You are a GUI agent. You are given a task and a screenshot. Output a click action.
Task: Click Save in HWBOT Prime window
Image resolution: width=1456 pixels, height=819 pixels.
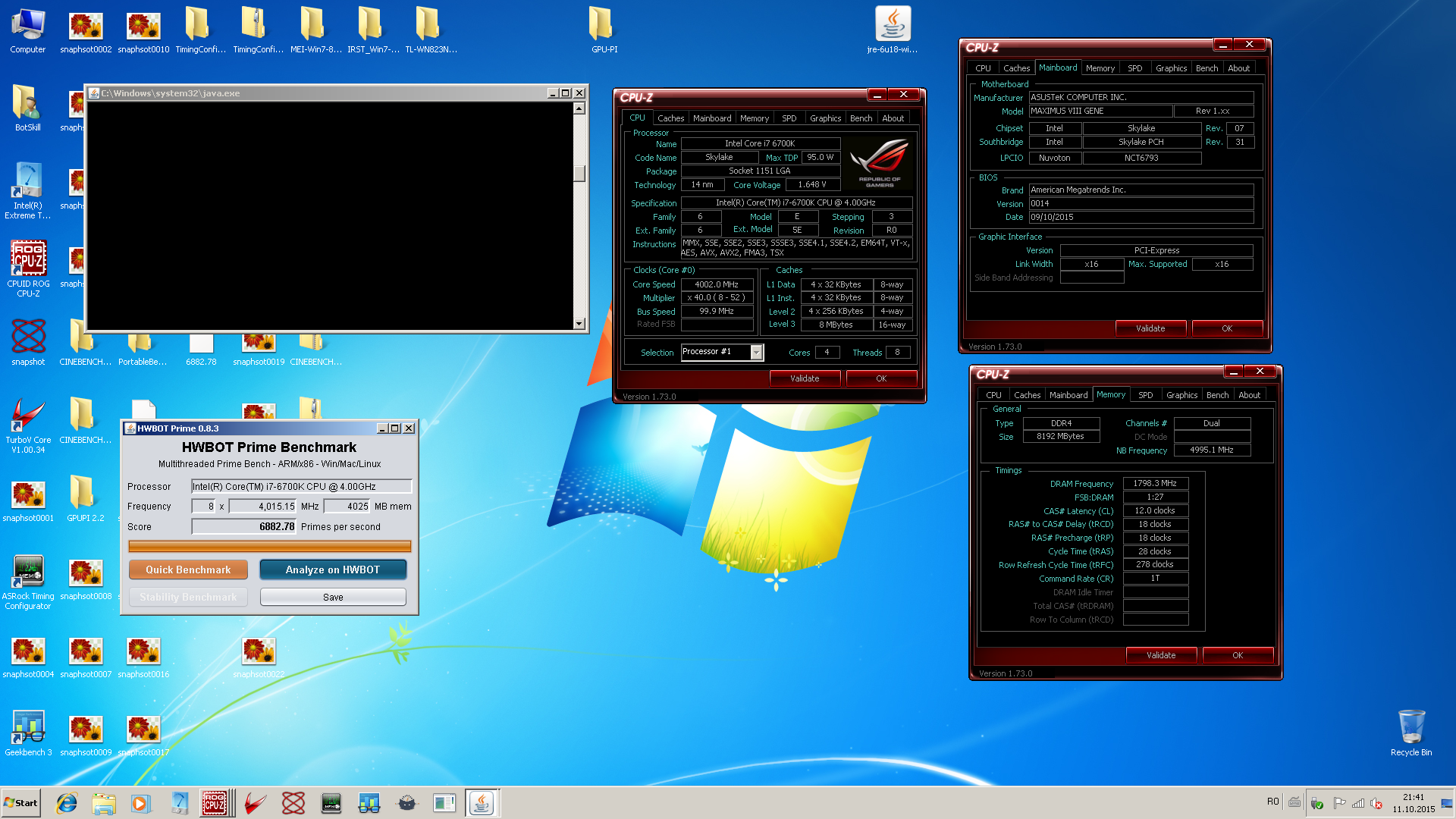coord(333,597)
